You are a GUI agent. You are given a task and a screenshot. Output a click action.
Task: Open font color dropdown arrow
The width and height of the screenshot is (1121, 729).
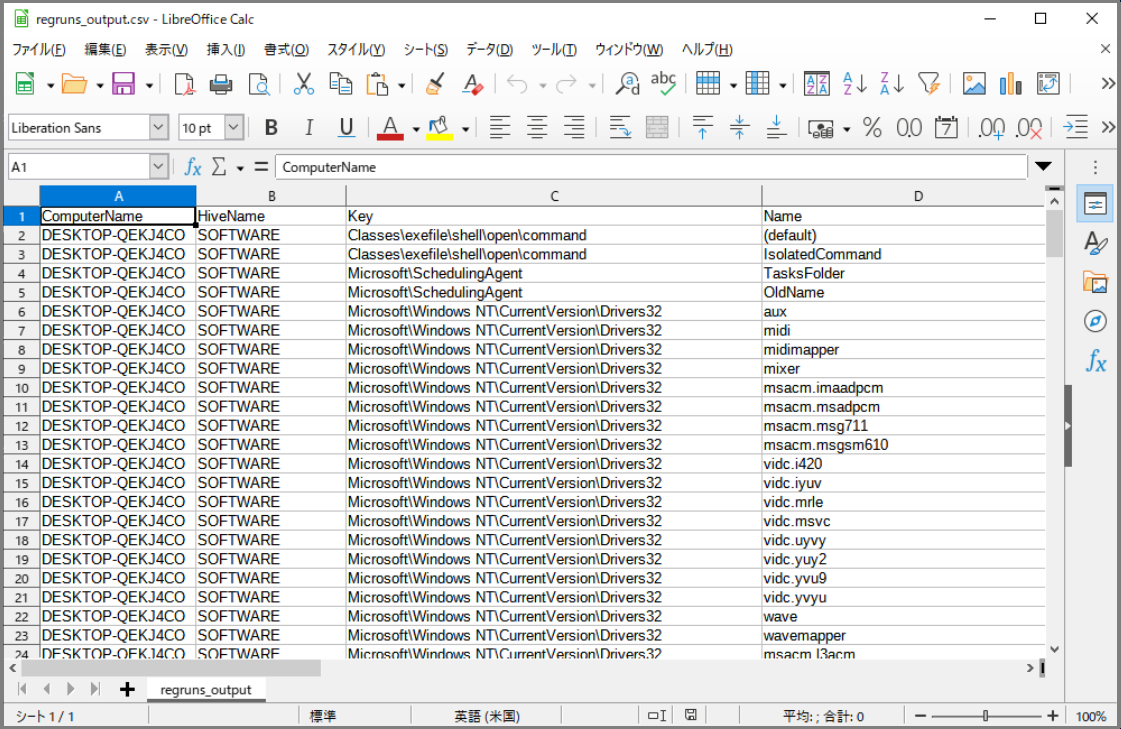(415, 129)
